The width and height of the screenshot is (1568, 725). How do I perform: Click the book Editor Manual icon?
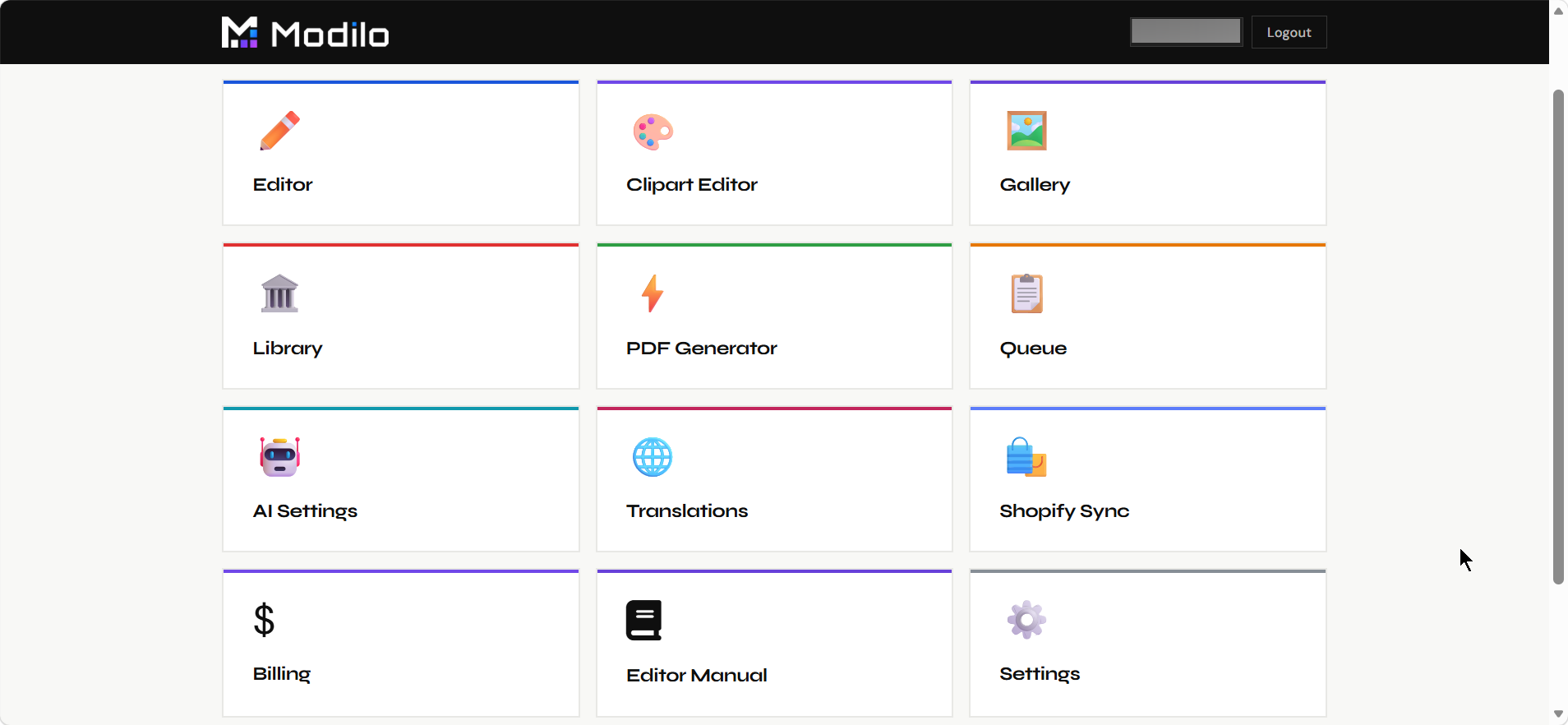tap(643, 620)
